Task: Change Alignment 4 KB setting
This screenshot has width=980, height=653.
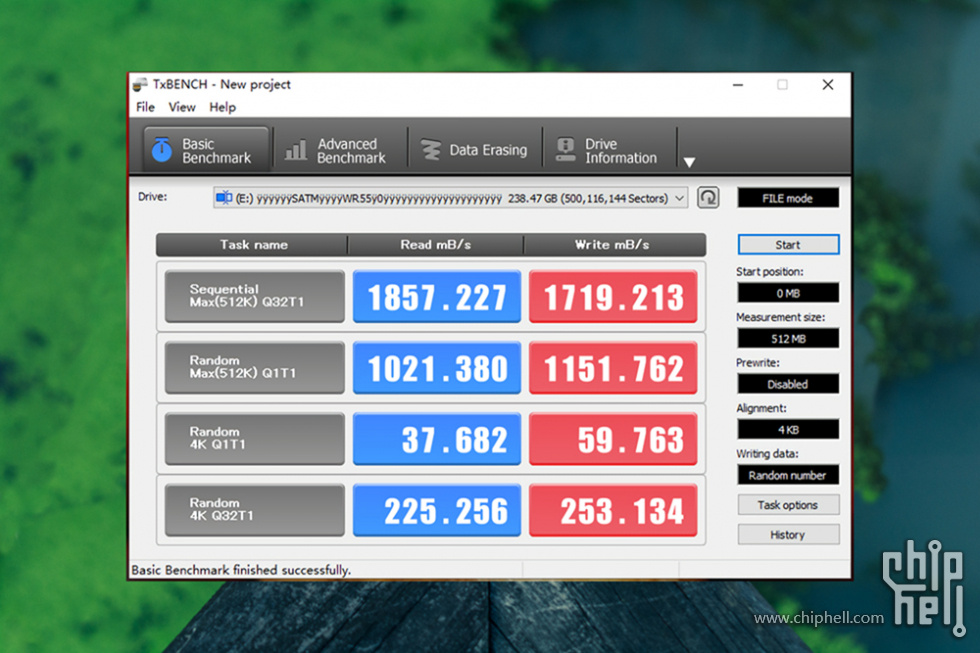Action: (788, 429)
